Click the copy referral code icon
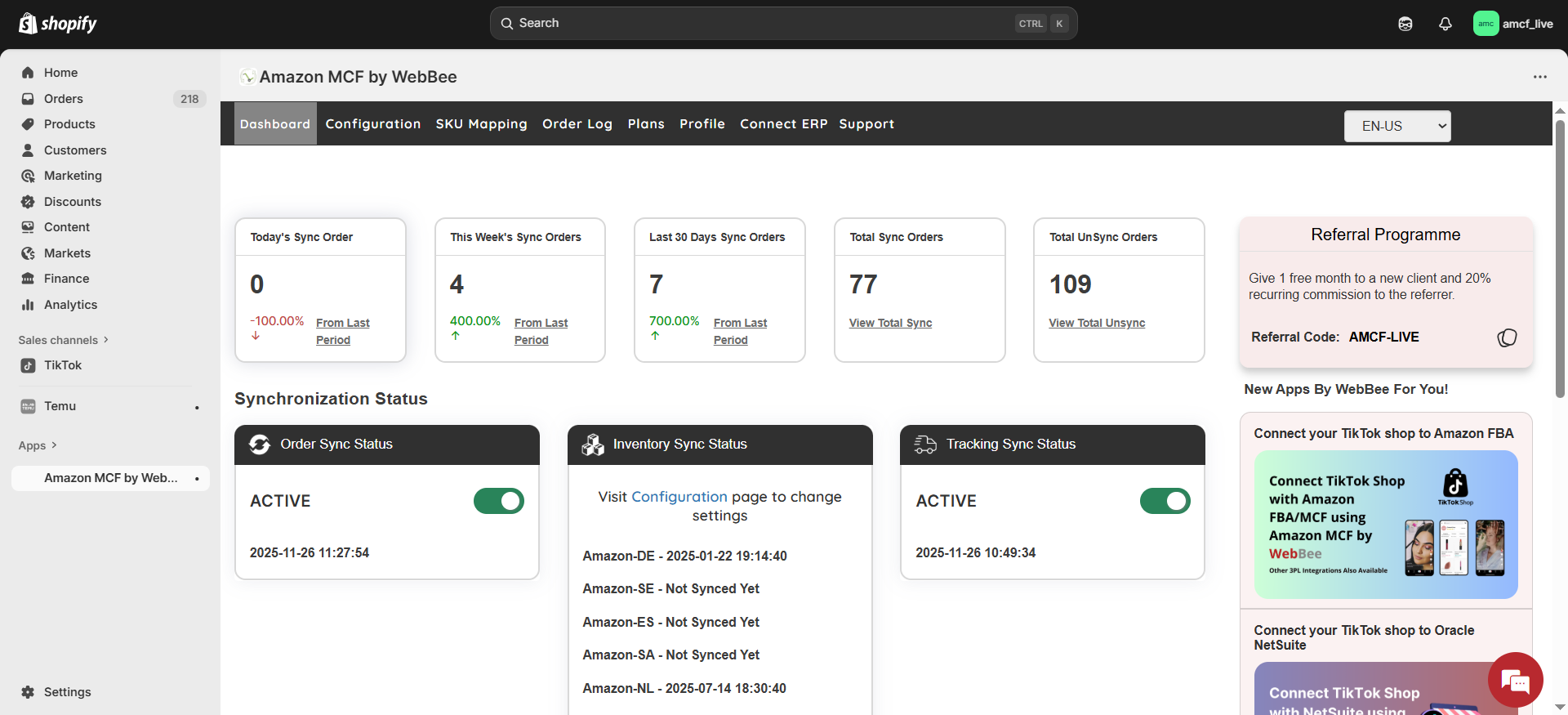The image size is (1568, 715). pyautogui.click(x=1507, y=337)
